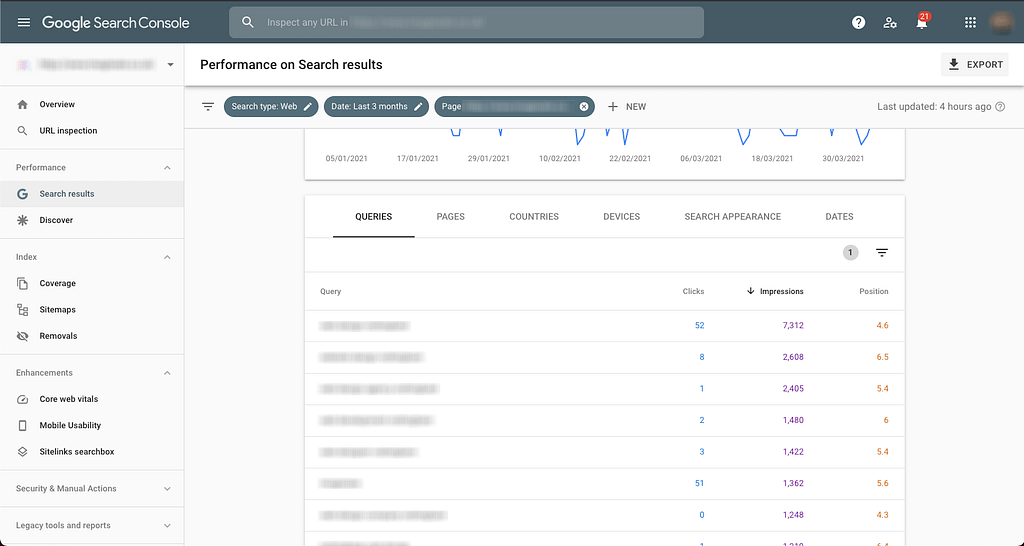Collapse the Enhancements section
The width and height of the screenshot is (1024, 546).
167,373
